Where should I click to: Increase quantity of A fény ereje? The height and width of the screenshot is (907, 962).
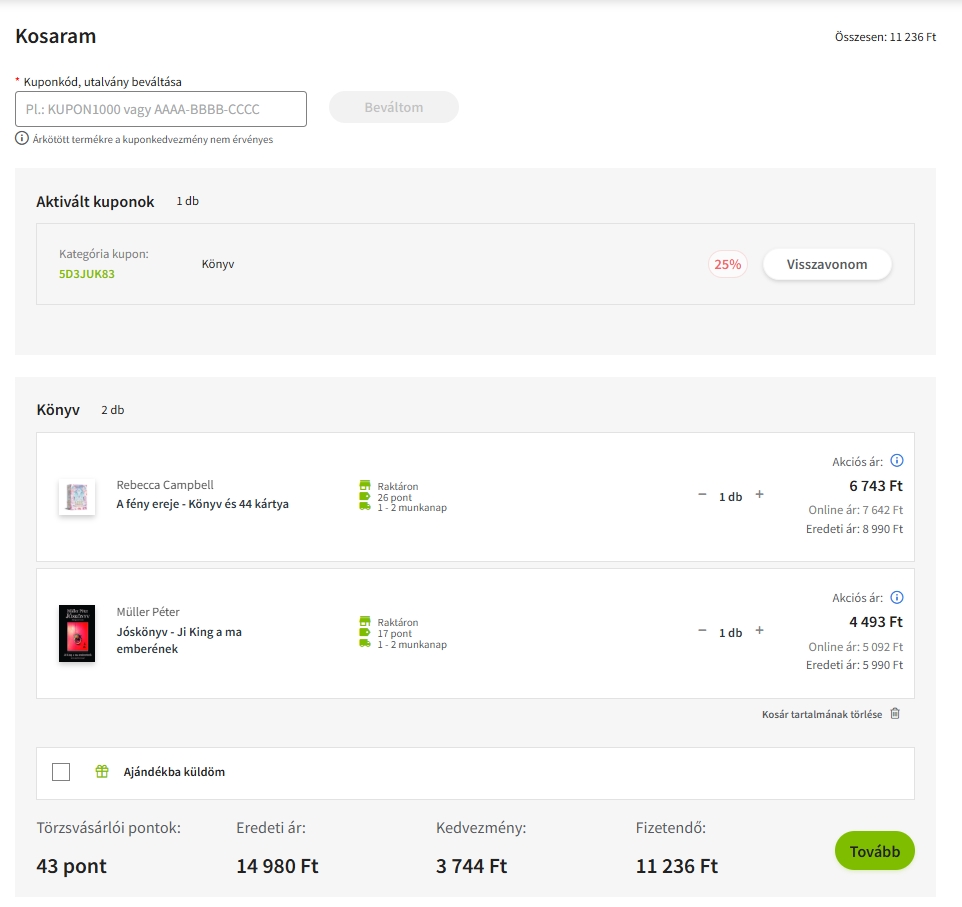pos(759,495)
